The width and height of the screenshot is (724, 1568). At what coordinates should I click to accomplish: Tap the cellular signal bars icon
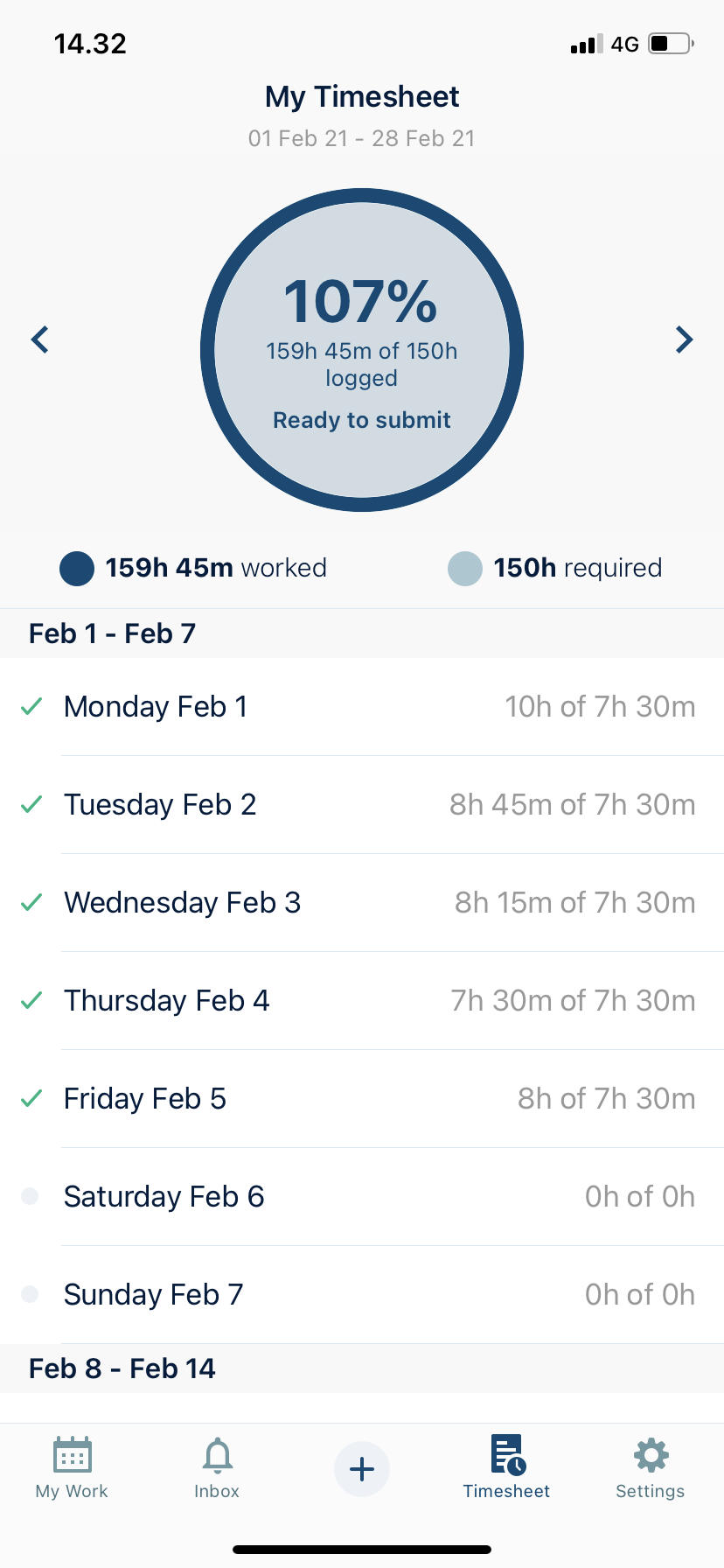[586, 45]
